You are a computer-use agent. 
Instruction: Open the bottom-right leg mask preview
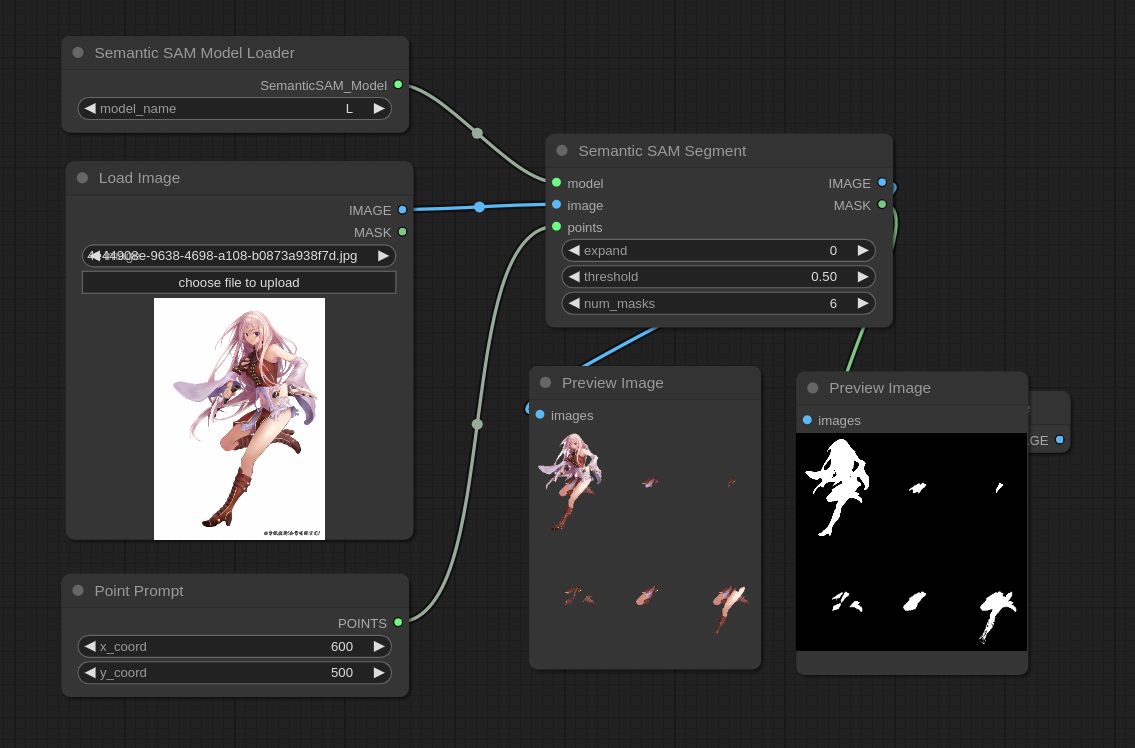coord(998,616)
